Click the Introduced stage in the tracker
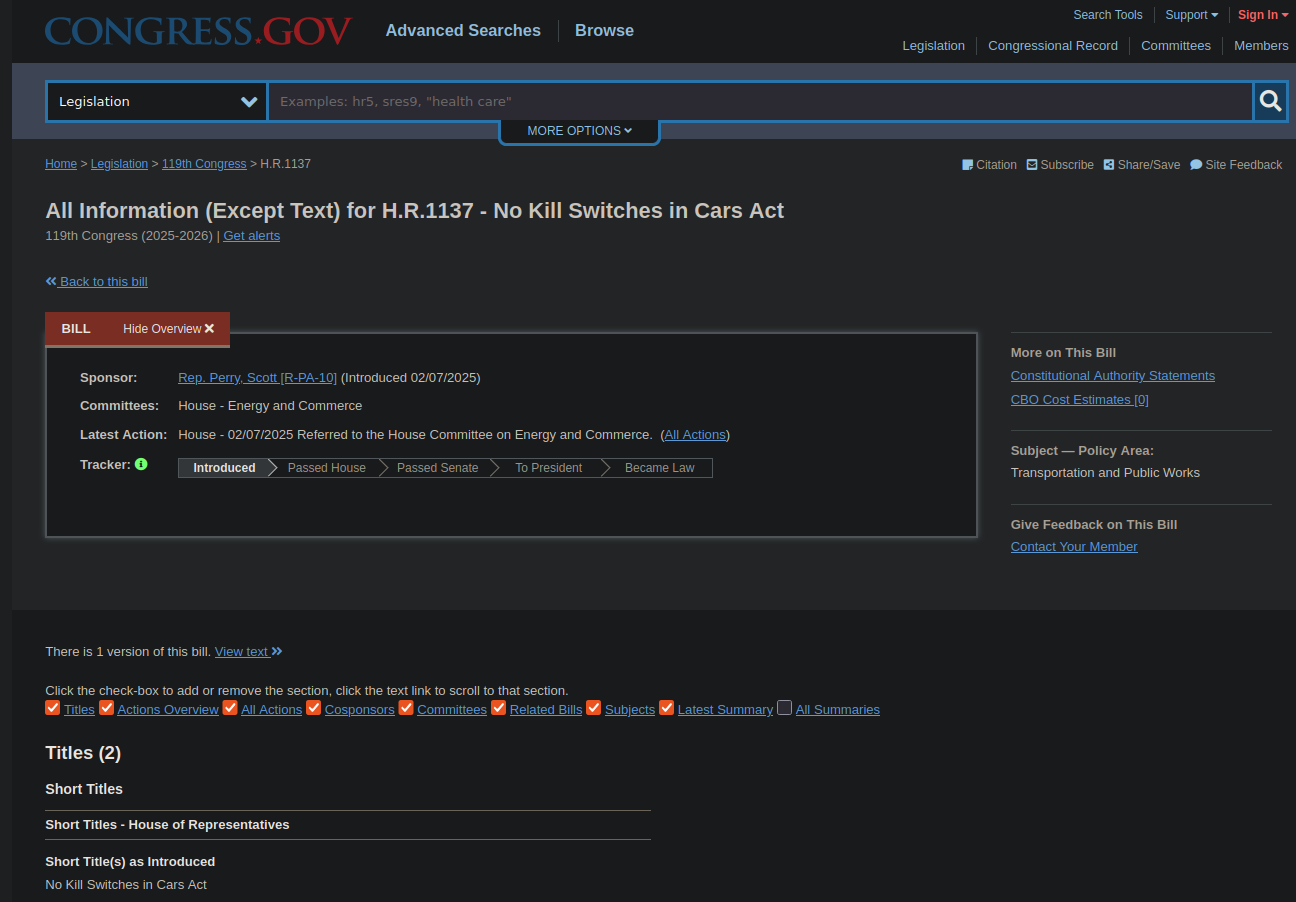The image size is (1296, 902). (224, 468)
